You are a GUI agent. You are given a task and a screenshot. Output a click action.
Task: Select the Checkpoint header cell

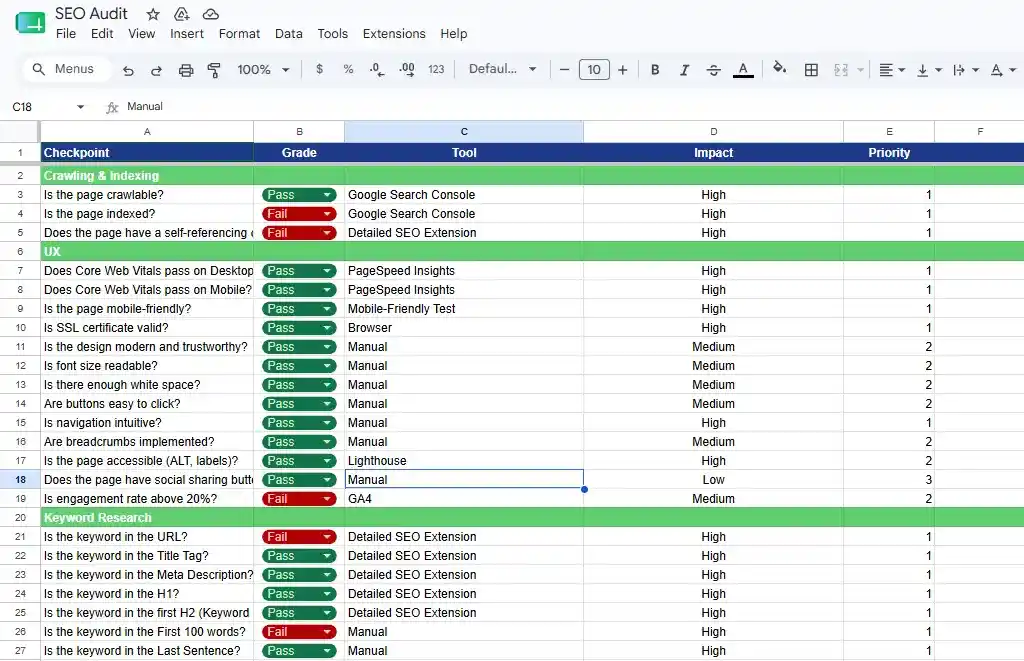point(147,152)
